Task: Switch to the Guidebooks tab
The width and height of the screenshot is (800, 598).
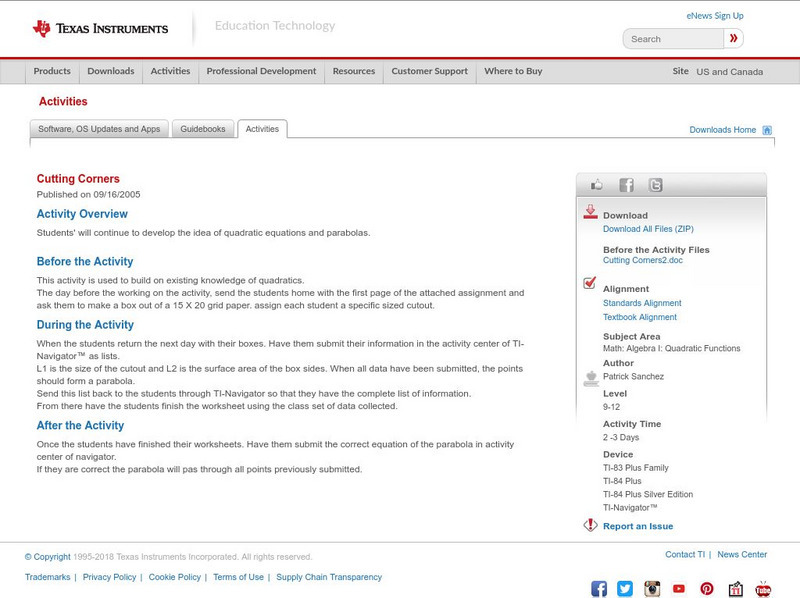Action: 203,129
